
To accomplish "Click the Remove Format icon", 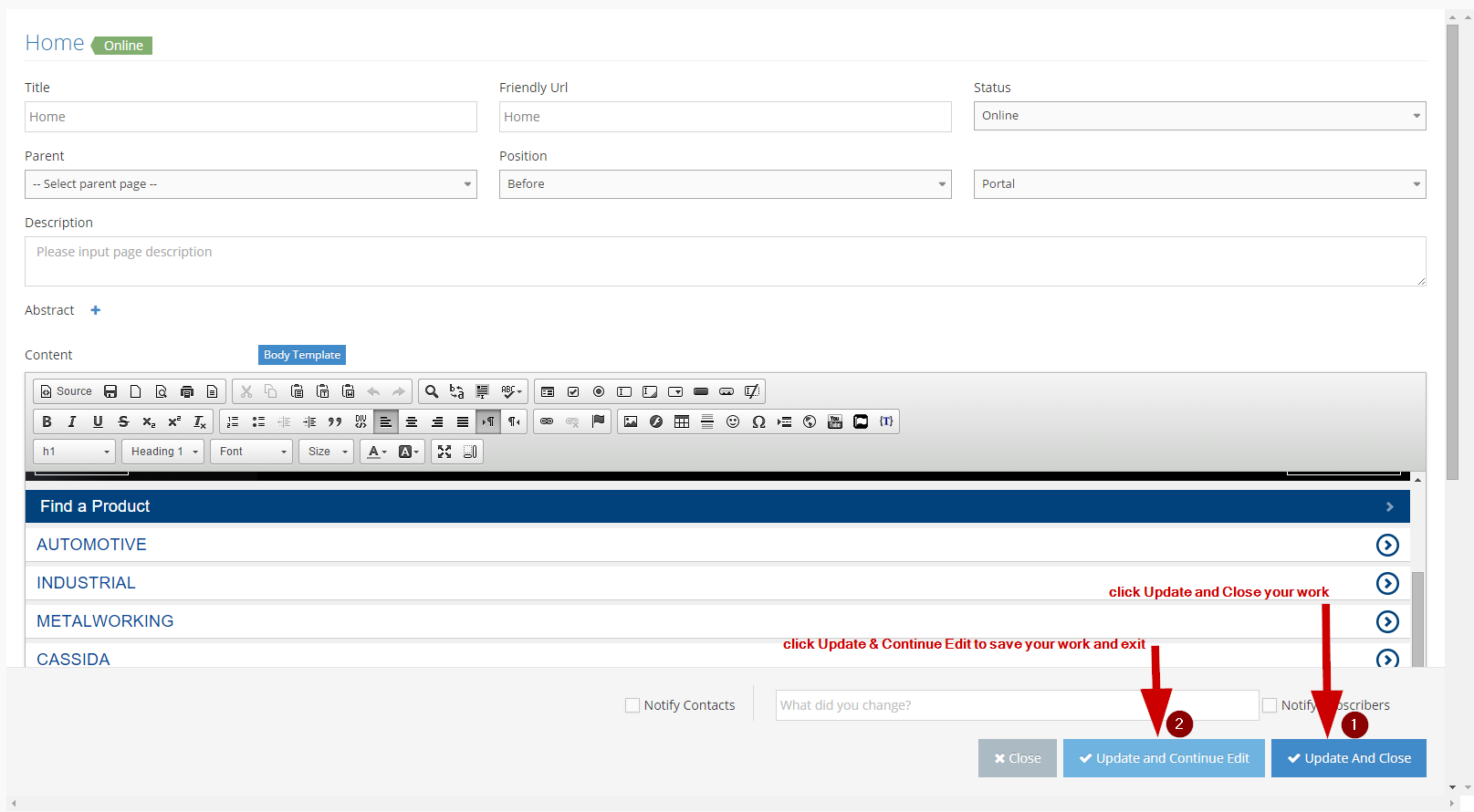I will [200, 422].
